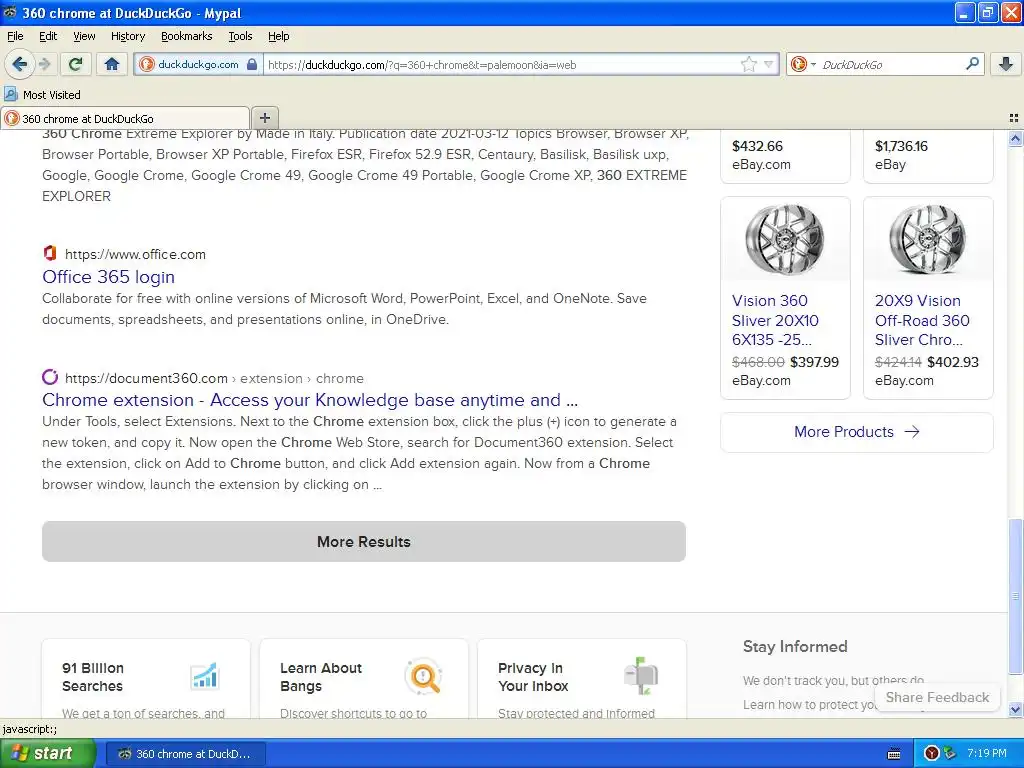Open the History menu
1024x768 pixels.
click(x=128, y=36)
